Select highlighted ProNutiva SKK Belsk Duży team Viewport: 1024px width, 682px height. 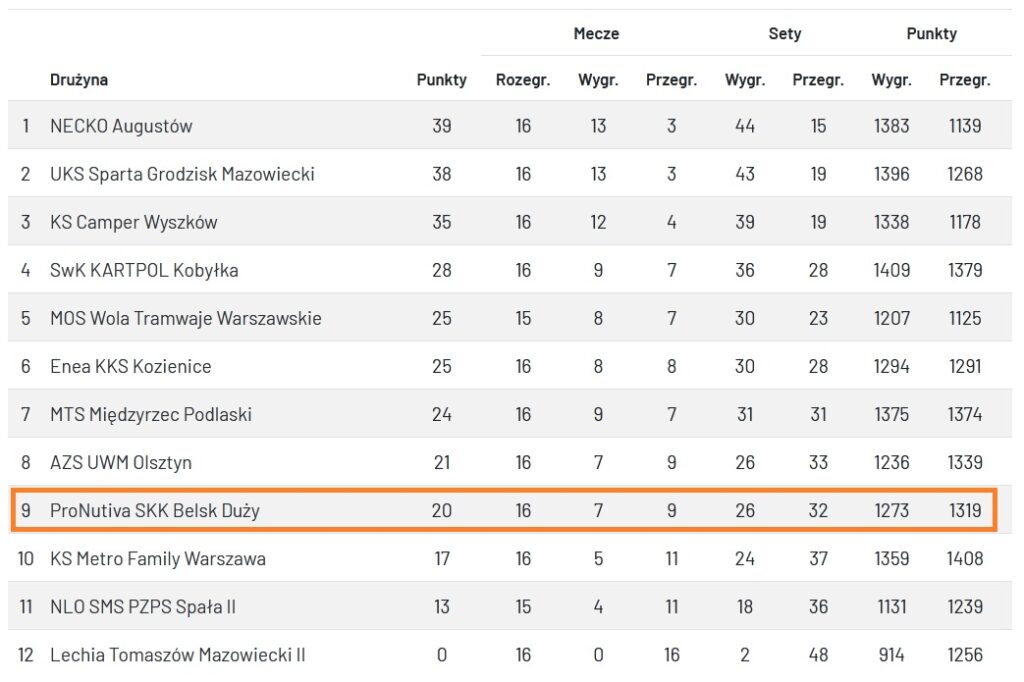(x=154, y=510)
